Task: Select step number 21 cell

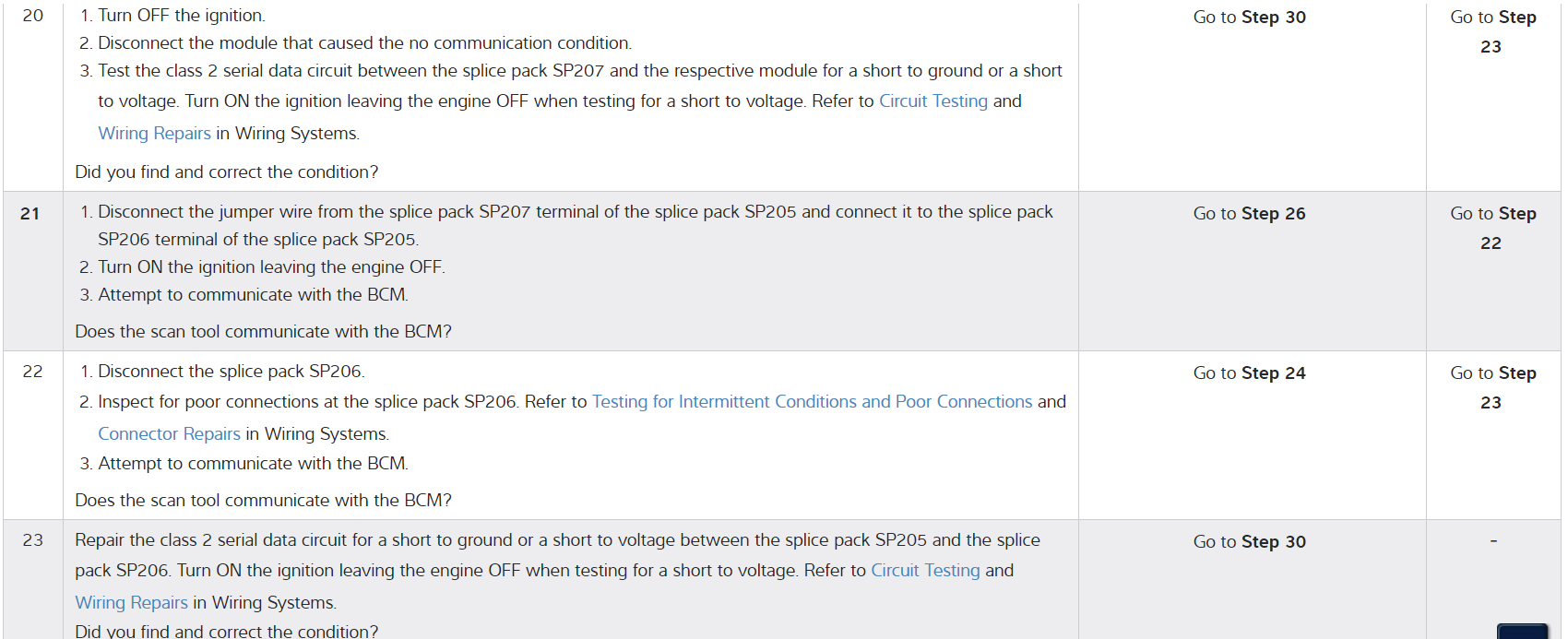Action: 30,214
